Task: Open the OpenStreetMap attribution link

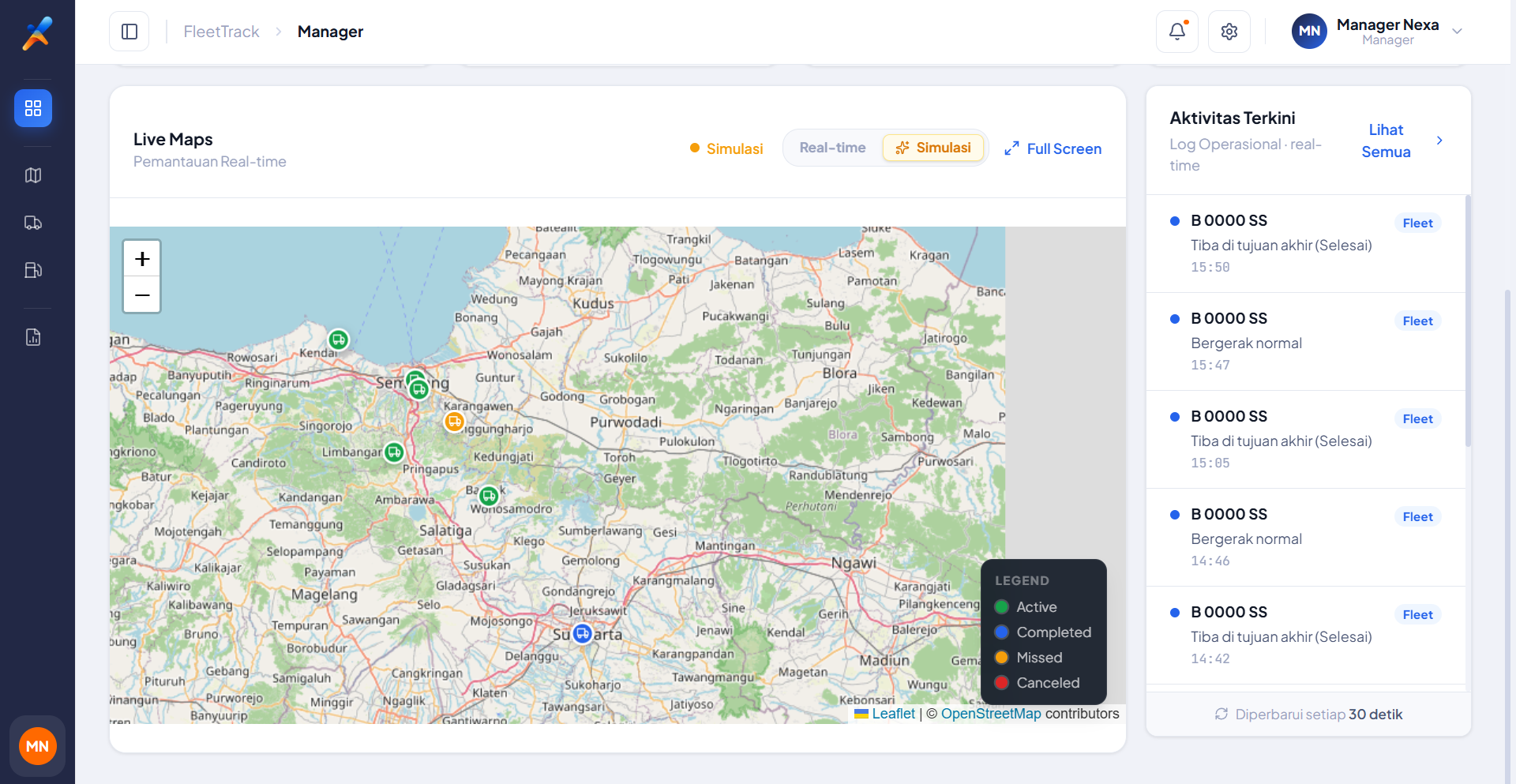Action: (991, 714)
